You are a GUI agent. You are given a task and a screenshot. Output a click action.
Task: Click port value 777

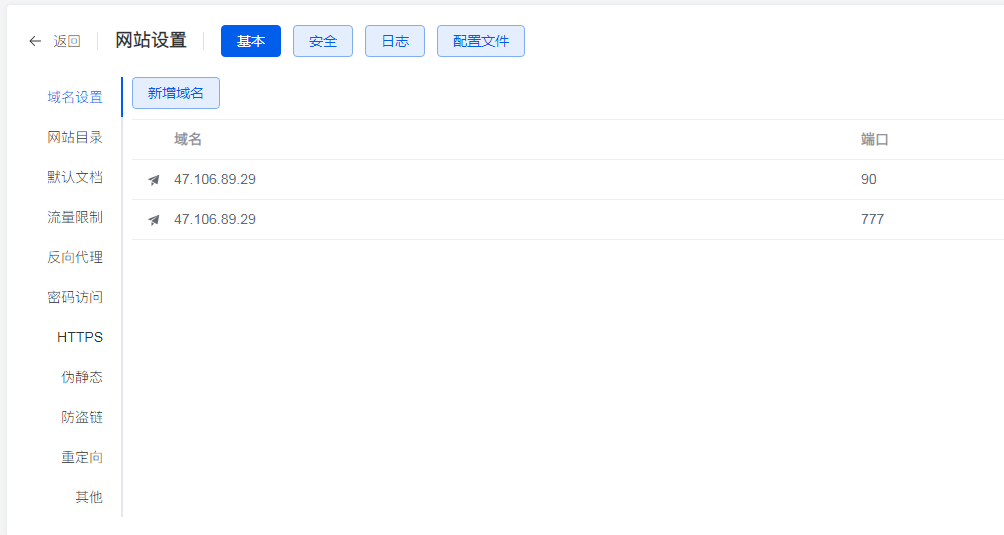pyautogui.click(x=873, y=219)
